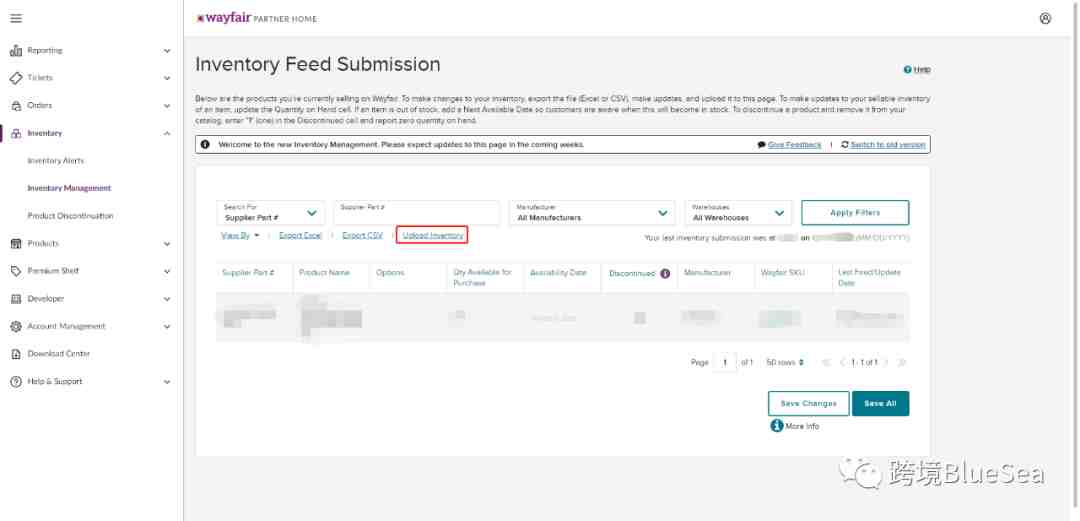The image size is (1080, 521).
Task: Click the Reporting bar chart icon
Action: (16, 50)
